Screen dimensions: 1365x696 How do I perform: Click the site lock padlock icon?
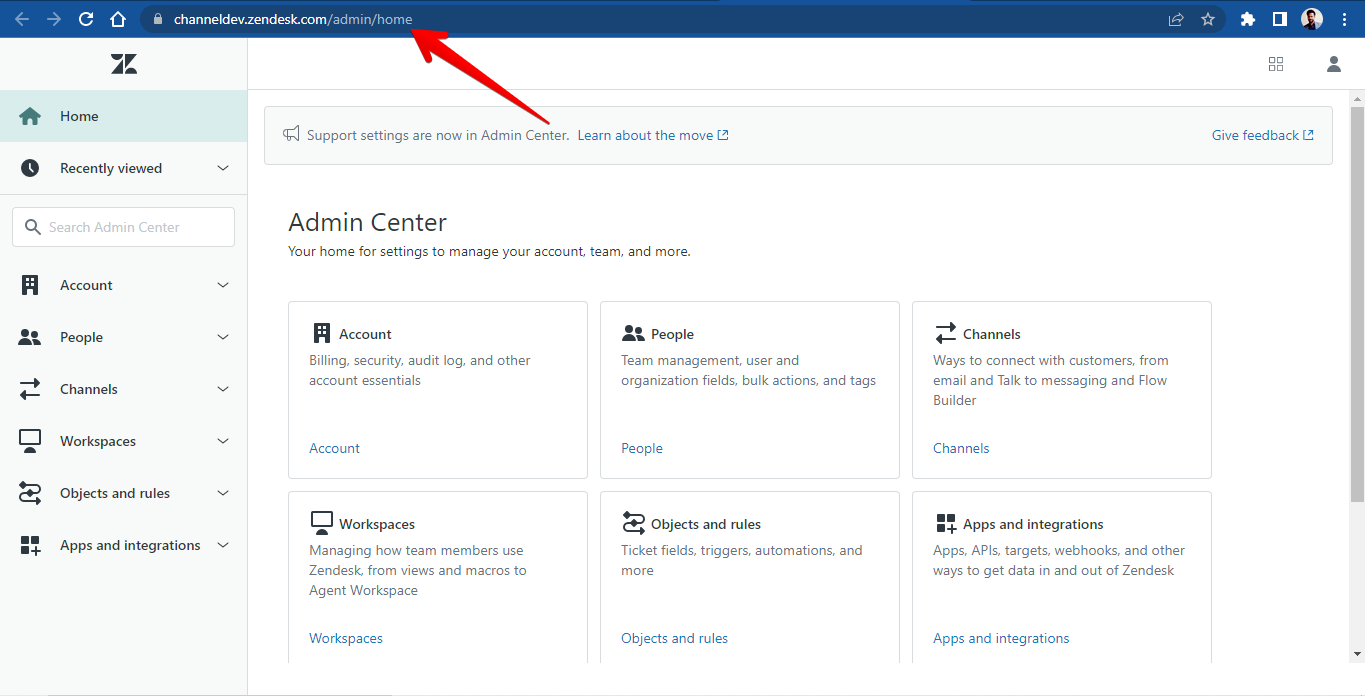point(157,19)
